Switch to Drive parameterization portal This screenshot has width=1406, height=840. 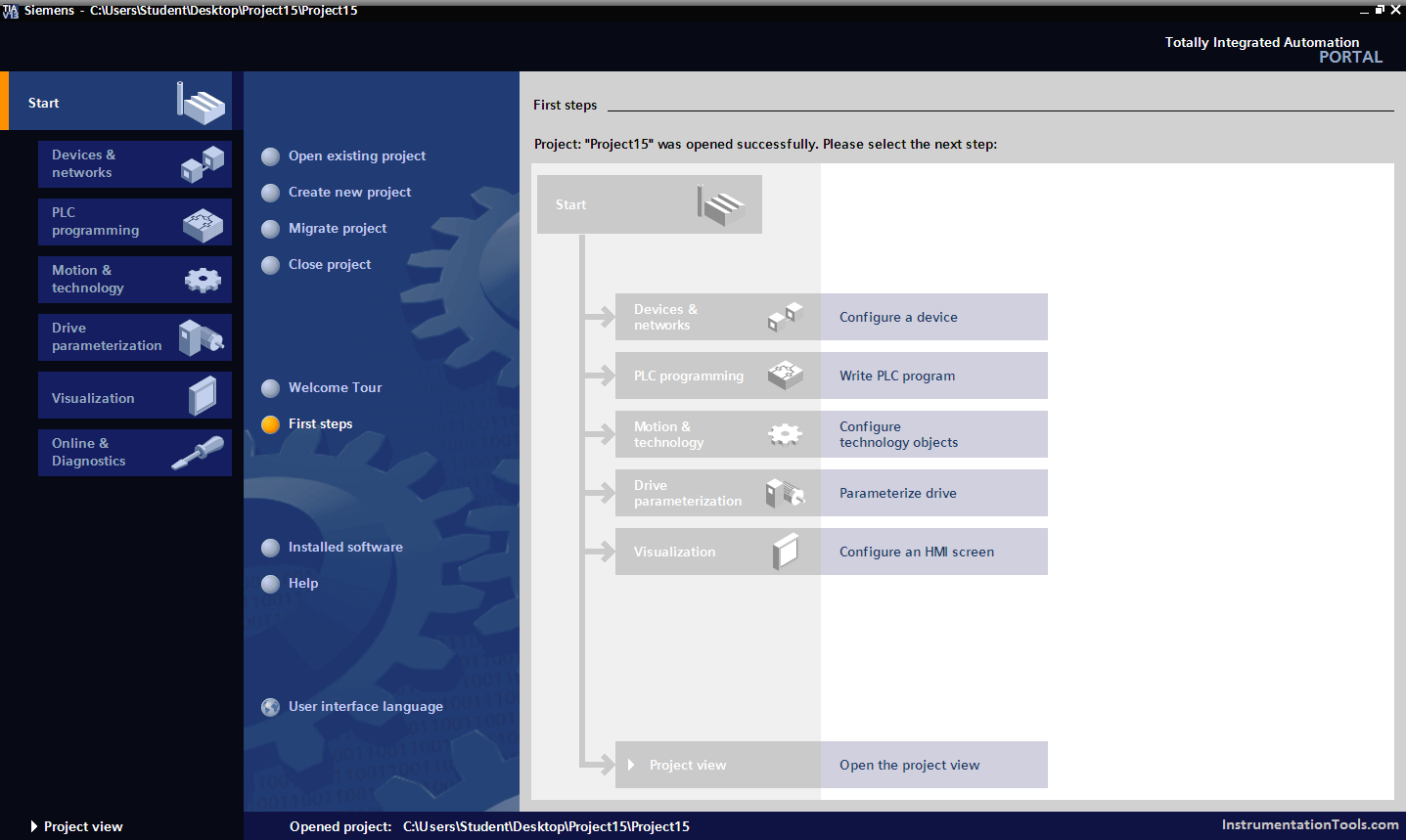[135, 337]
